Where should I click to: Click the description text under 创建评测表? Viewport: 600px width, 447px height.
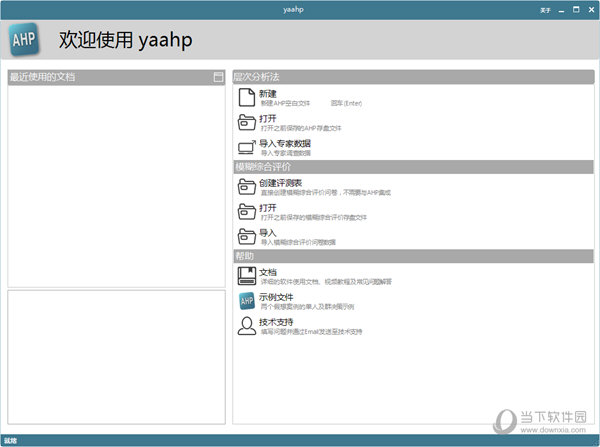click(326, 193)
